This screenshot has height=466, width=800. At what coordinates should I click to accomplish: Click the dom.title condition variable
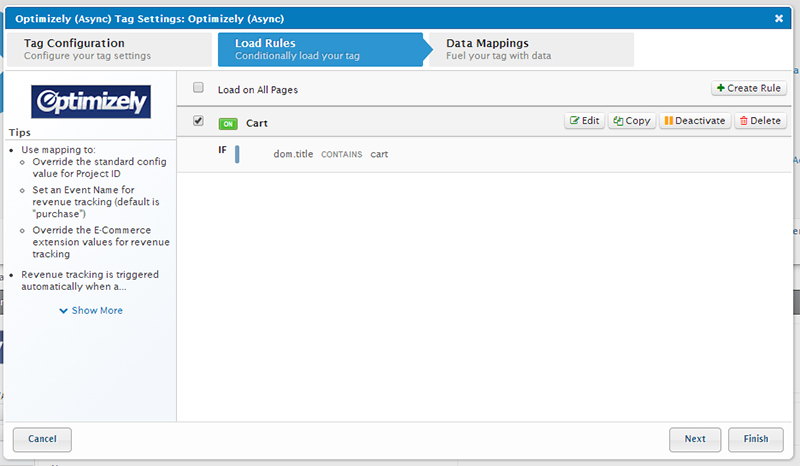click(x=293, y=154)
